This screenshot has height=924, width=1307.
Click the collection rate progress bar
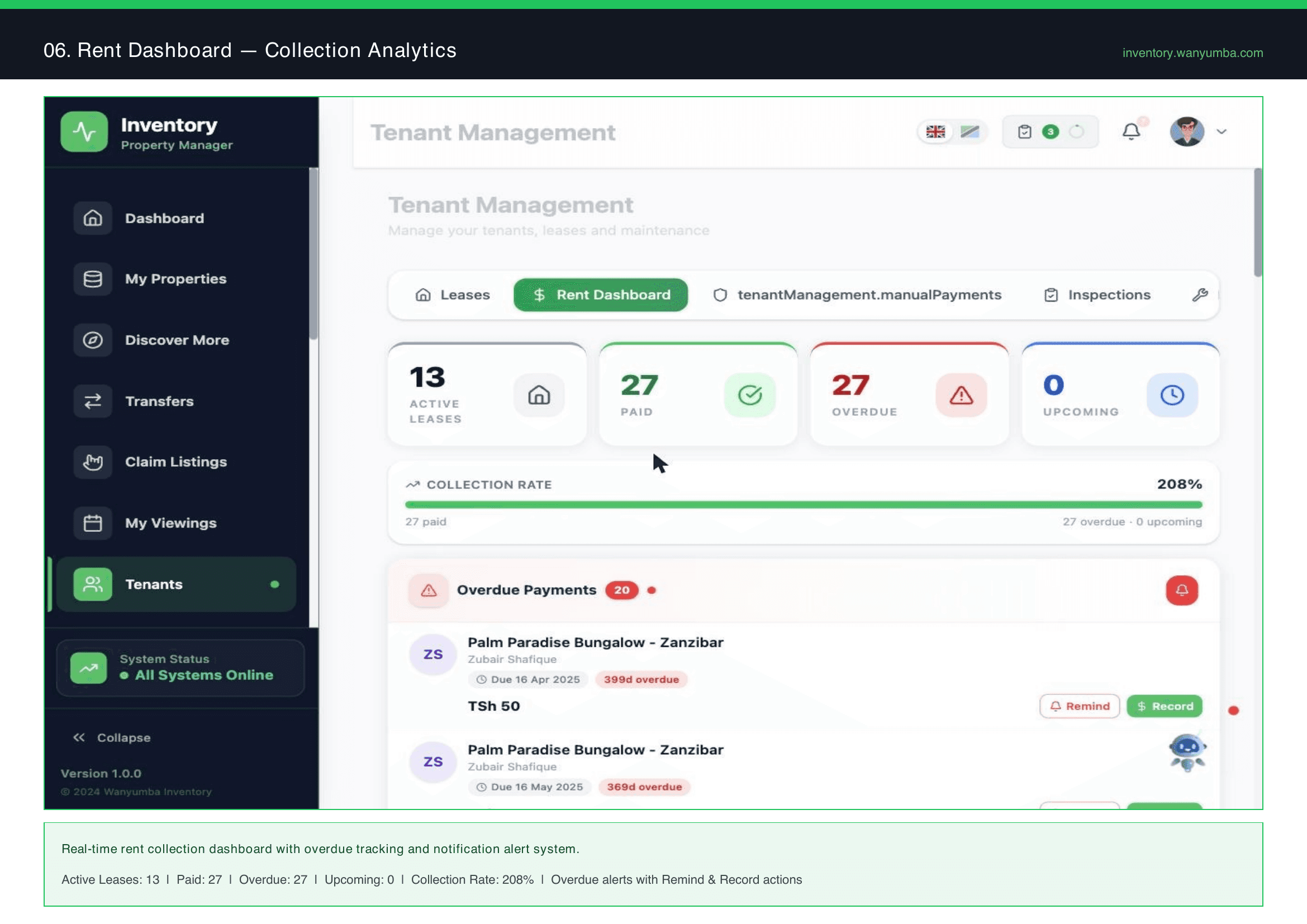(x=804, y=504)
